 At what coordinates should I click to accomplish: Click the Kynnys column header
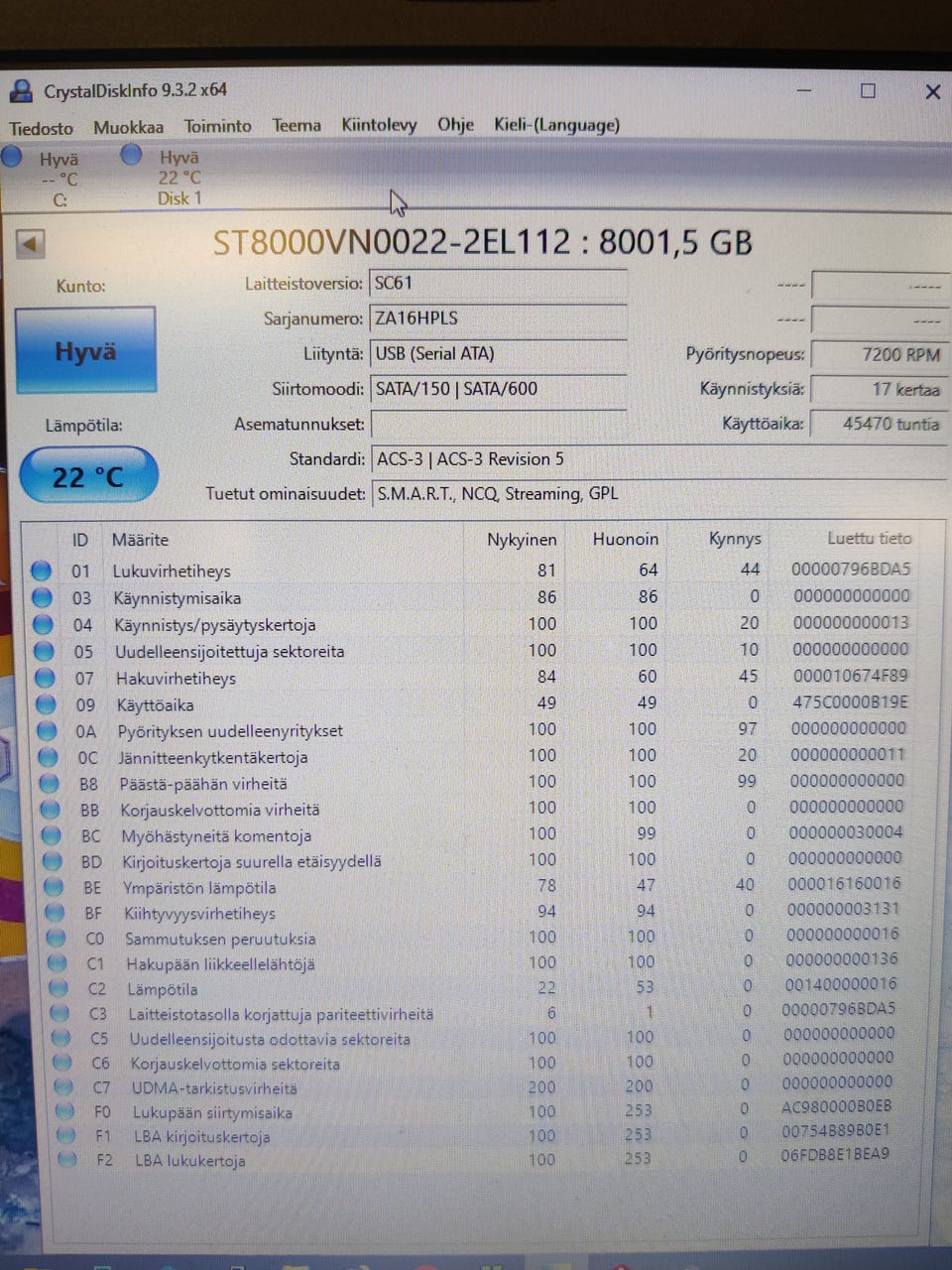point(735,539)
